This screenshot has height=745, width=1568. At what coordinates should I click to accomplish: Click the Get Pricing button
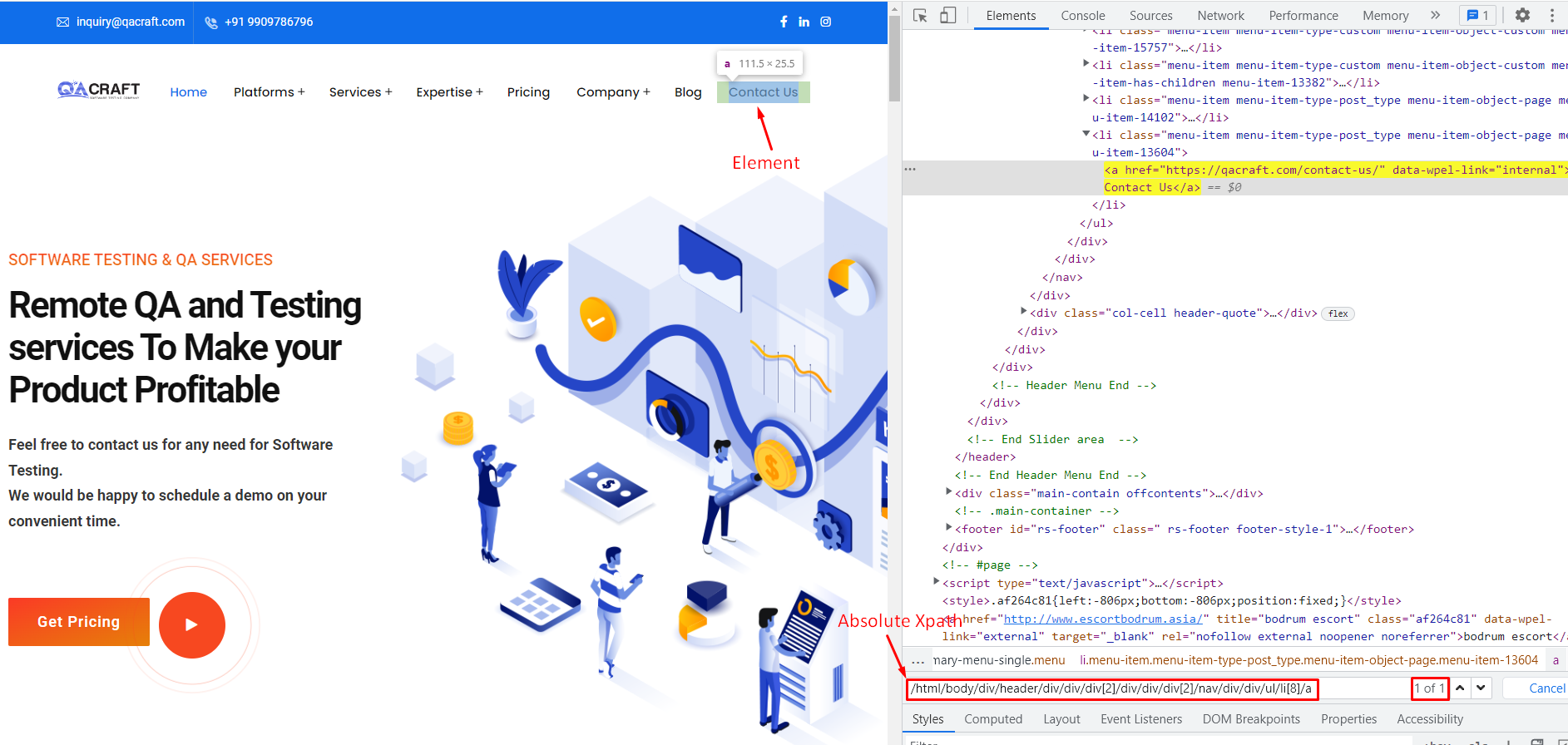79,622
